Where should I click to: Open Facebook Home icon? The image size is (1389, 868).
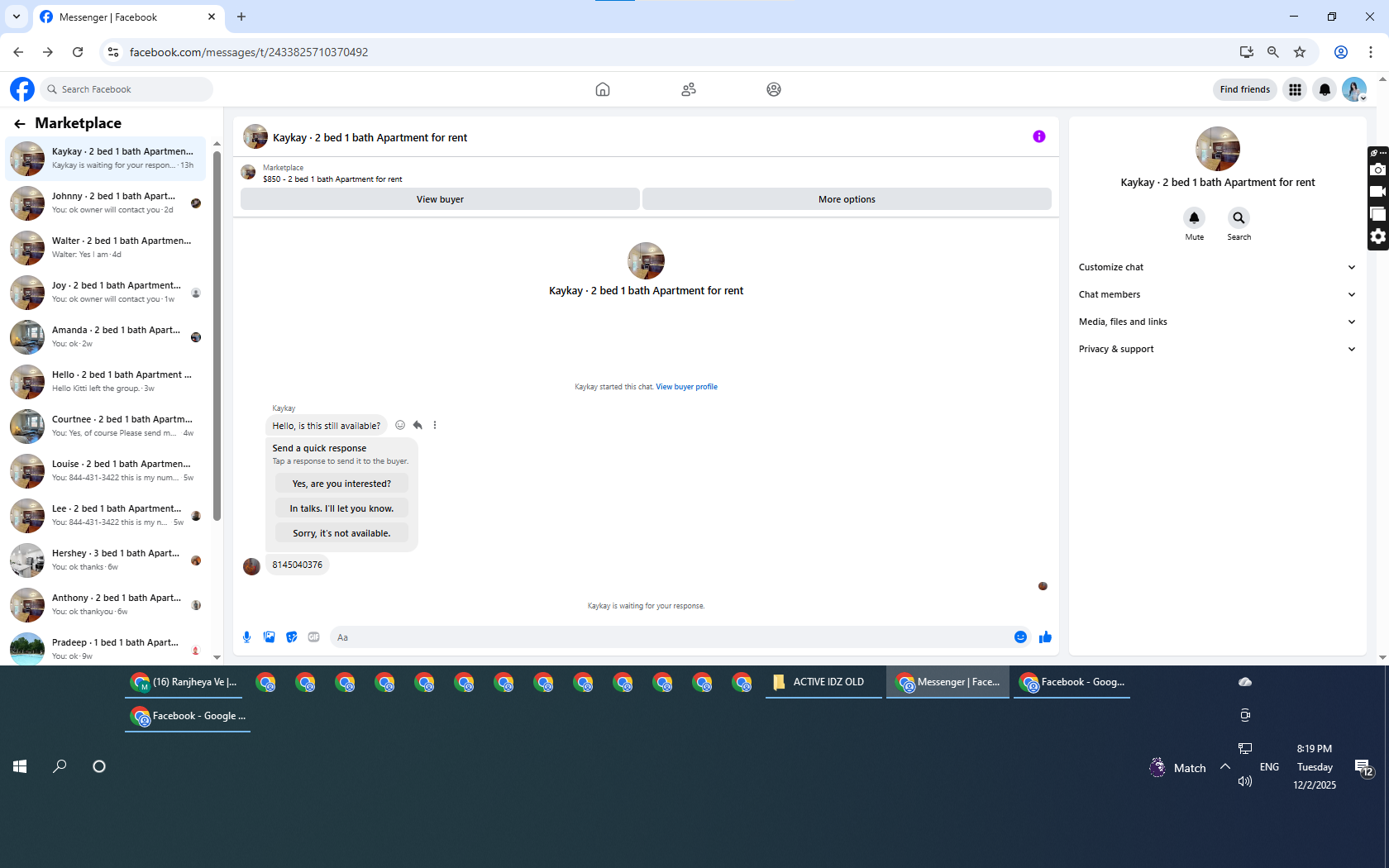[603, 89]
